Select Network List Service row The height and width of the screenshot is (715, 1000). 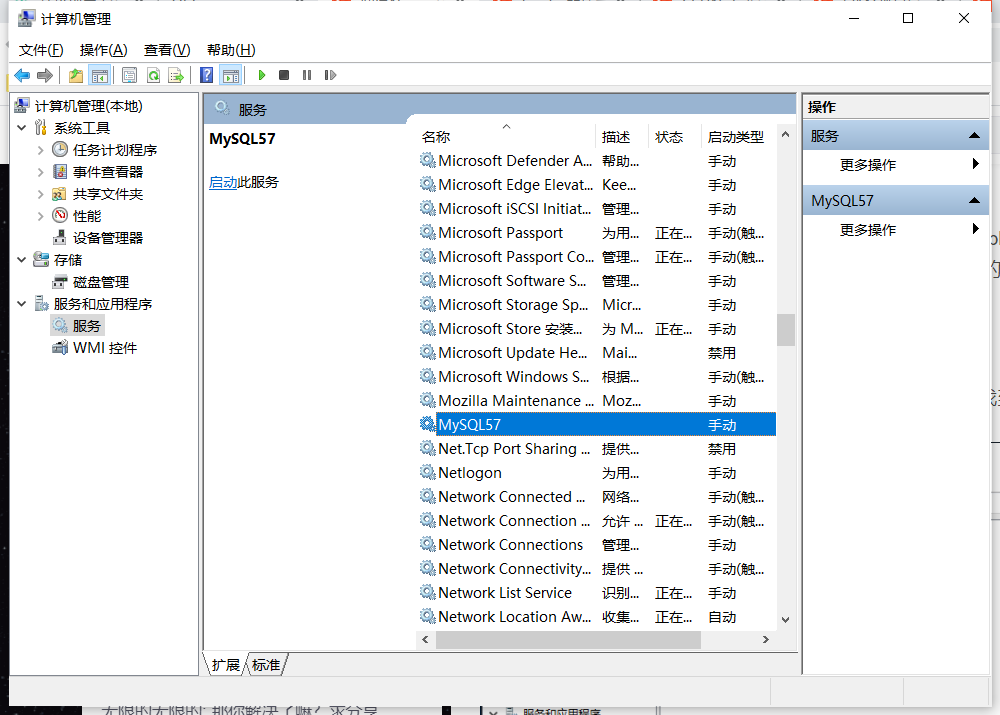pyautogui.click(x=597, y=593)
